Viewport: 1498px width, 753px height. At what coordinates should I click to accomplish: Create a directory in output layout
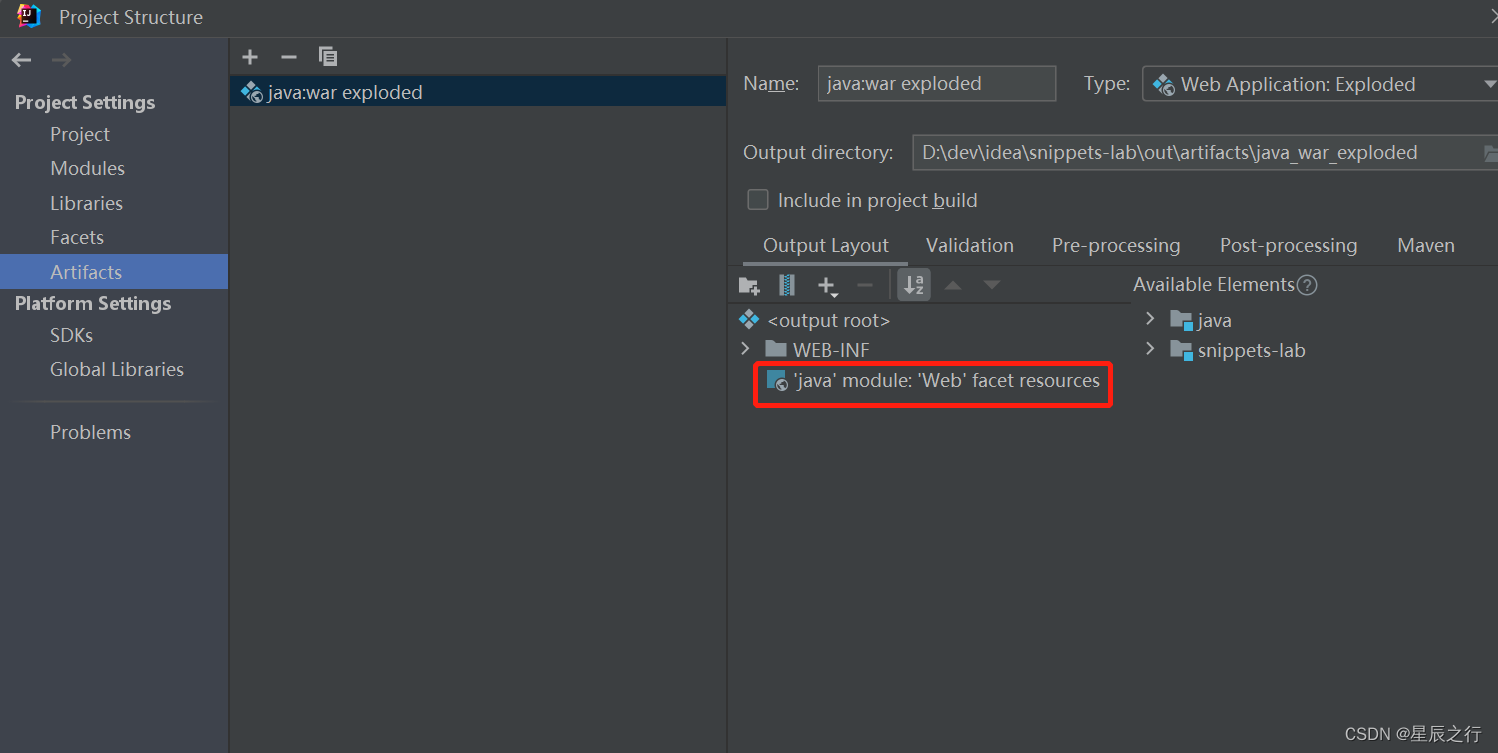tap(749, 286)
